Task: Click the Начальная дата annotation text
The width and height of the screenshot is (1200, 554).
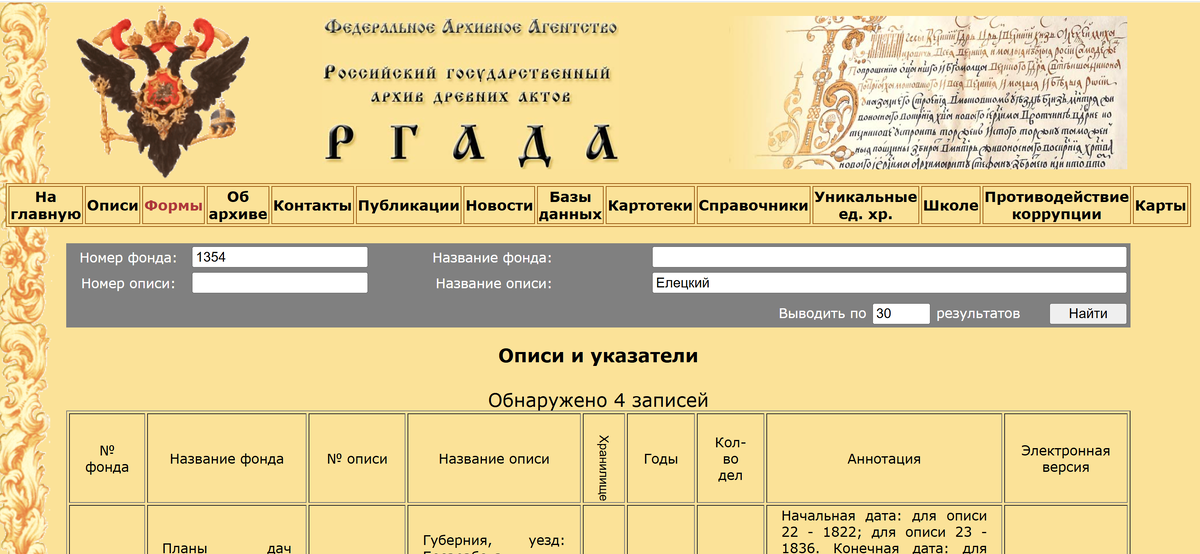Action: coord(884,532)
